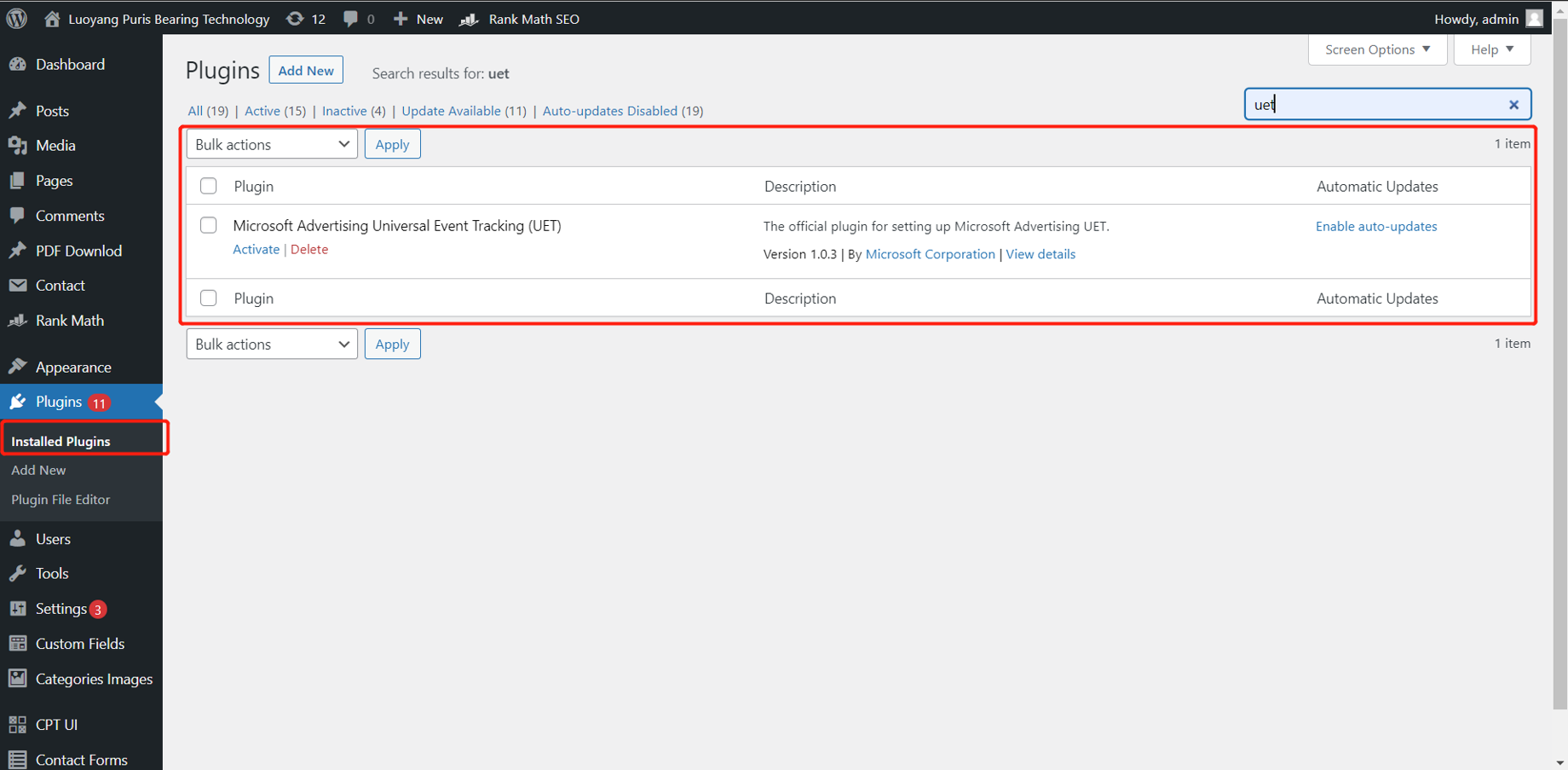This screenshot has height=770, width=1568.
Task: Filter plugins by Inactive (4)
Action: coord(354,111)
